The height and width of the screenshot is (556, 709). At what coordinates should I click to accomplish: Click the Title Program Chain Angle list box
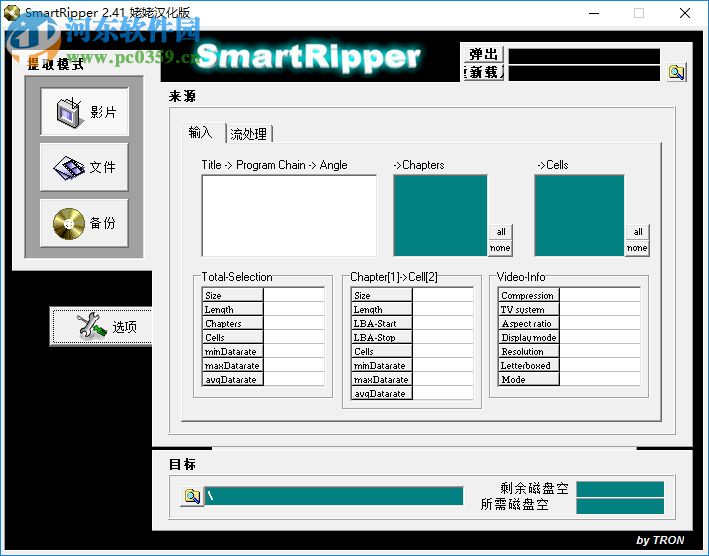(x=289, y=216)
